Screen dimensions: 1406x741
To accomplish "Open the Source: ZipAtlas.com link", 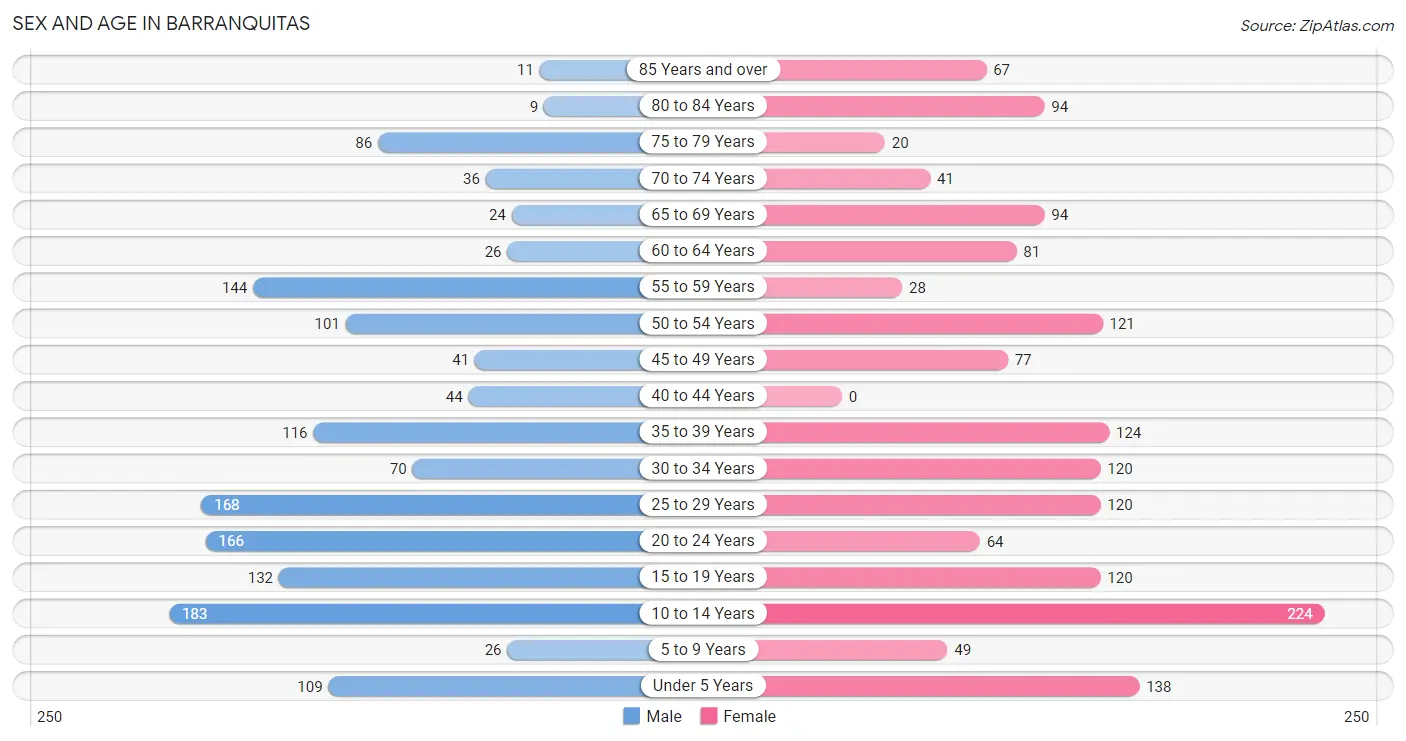I will point(1317,25).
